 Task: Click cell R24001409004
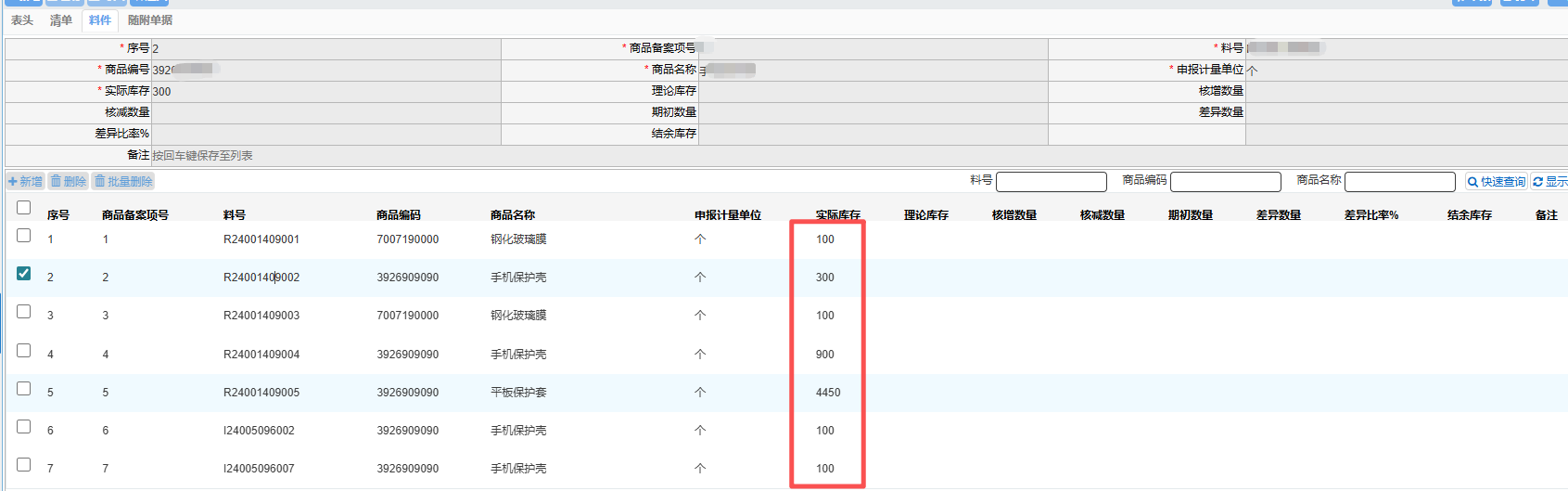pos(261,355)
